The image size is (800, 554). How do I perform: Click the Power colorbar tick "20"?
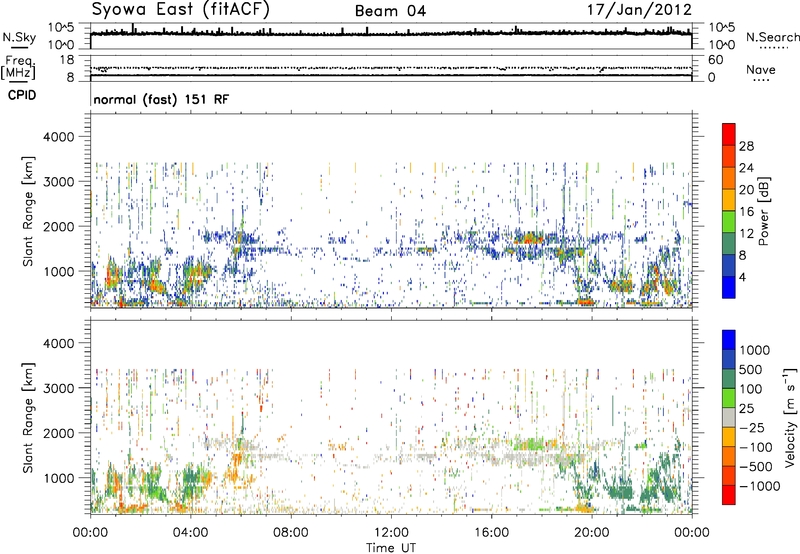coord(746,190)
